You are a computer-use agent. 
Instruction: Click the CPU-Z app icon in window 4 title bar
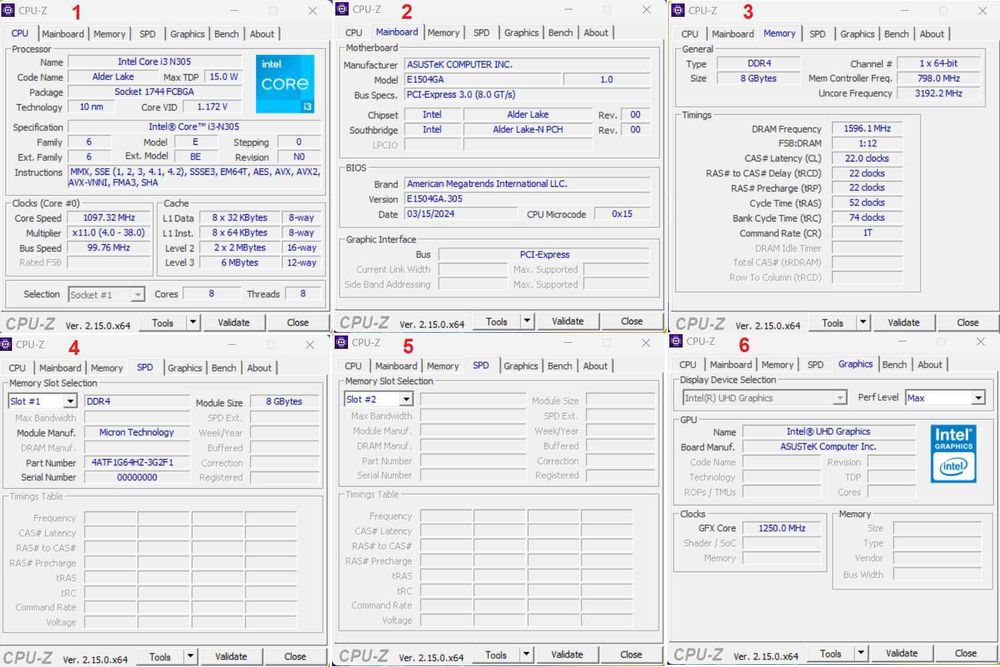tap(6, 344)
